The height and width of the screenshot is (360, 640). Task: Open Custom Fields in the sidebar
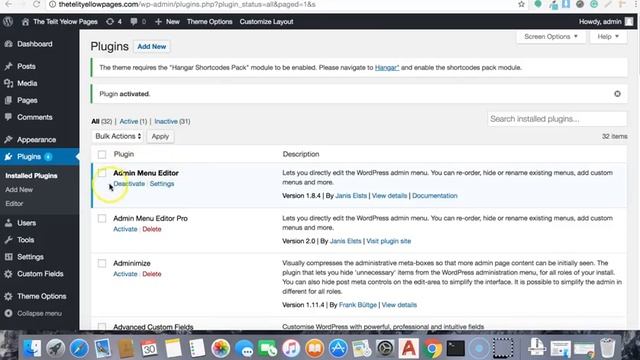40,274
